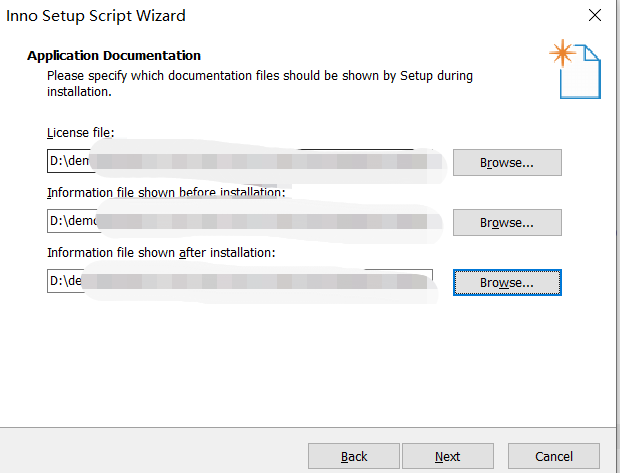The width and height of the screenshot is (620, 473).
Task: Browse for the before-installation information file
Action: pyautogui.click(x=506, y=222)
